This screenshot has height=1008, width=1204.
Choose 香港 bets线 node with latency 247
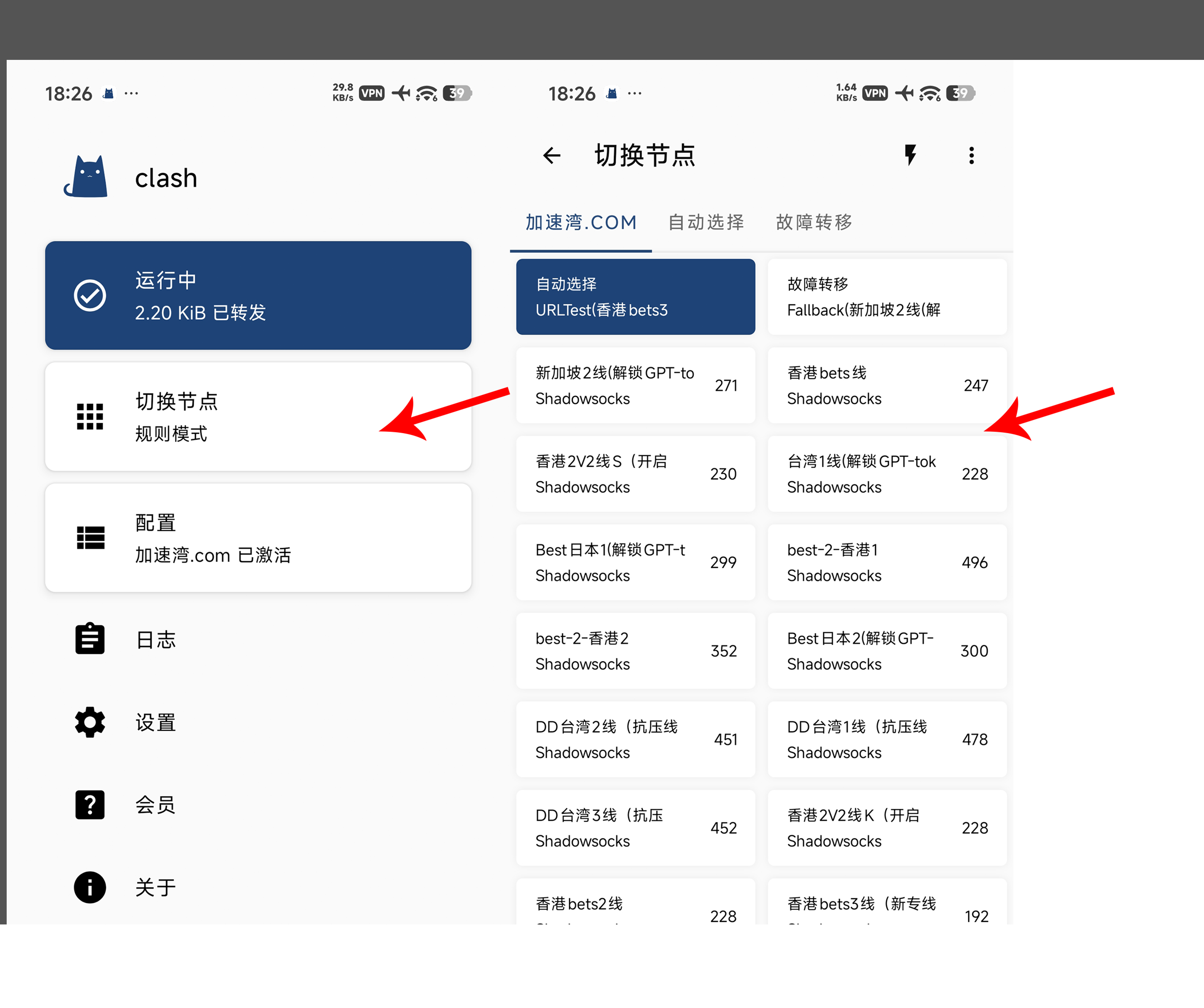pos(886,385)
